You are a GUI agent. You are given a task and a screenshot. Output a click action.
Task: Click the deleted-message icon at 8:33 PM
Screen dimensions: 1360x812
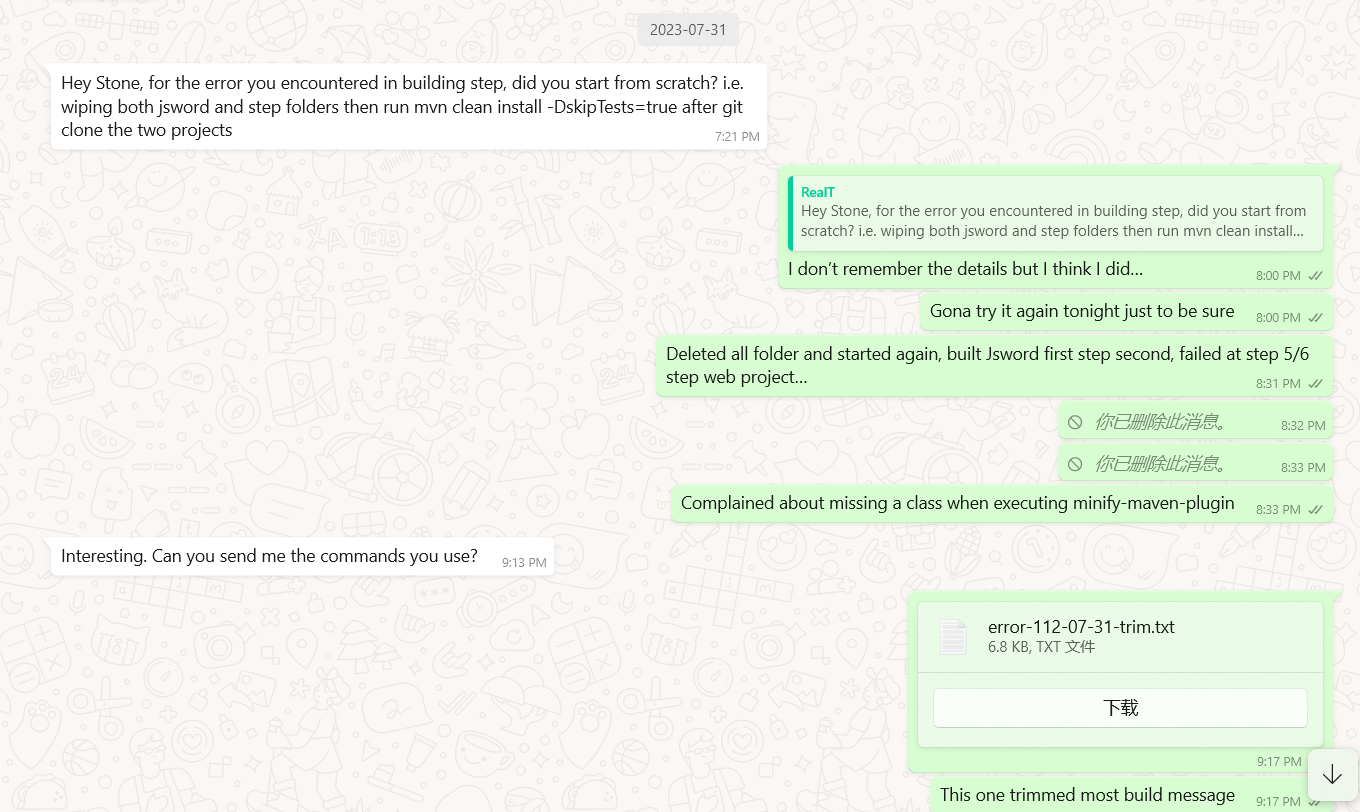click(1075, 464)
